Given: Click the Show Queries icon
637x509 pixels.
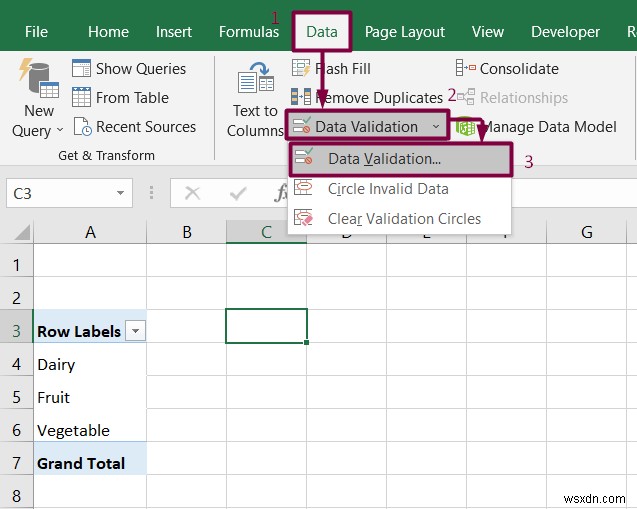Looking at the screenshot, I should (81, 68).
